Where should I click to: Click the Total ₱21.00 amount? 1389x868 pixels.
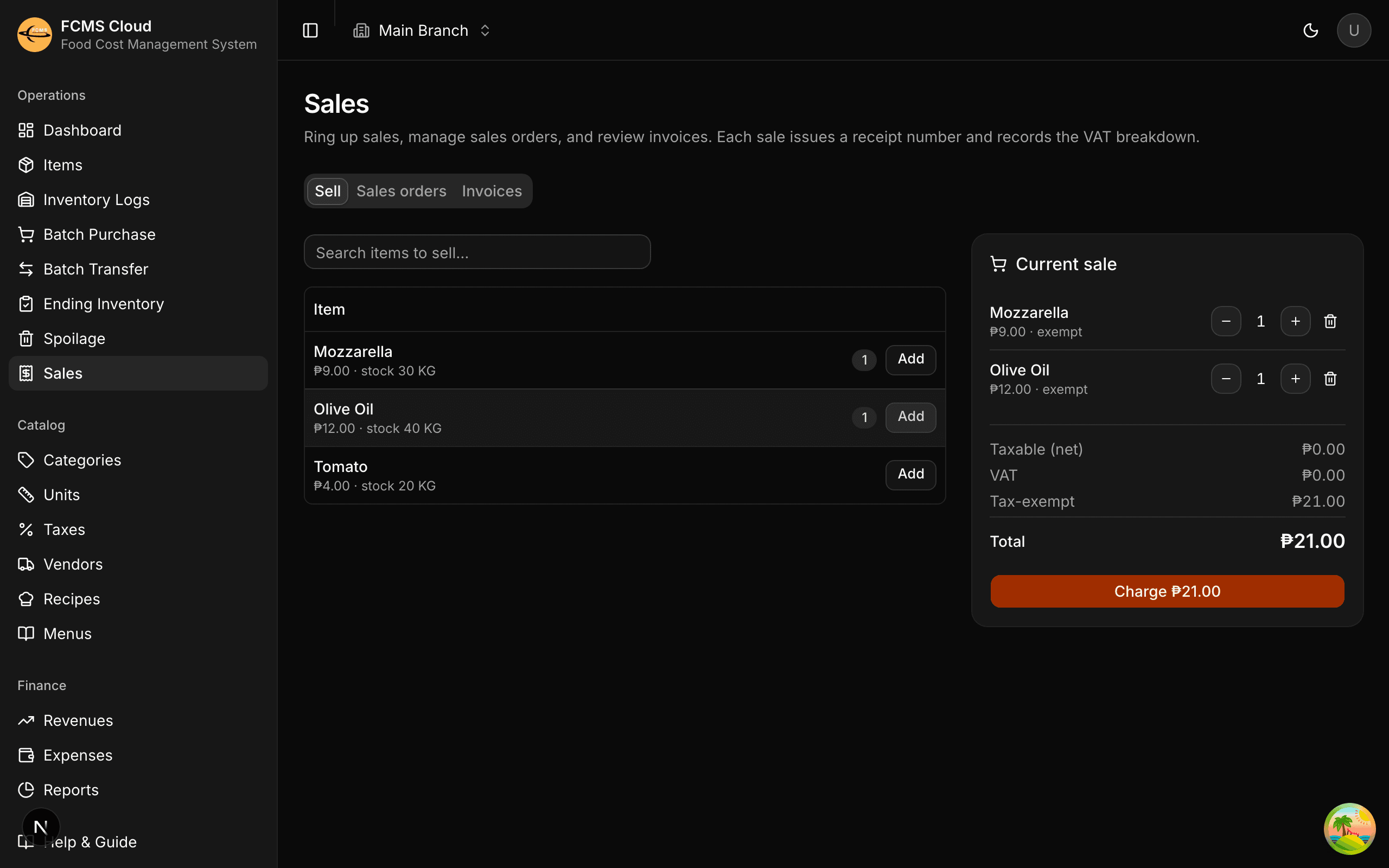(x=1312, y=541)
